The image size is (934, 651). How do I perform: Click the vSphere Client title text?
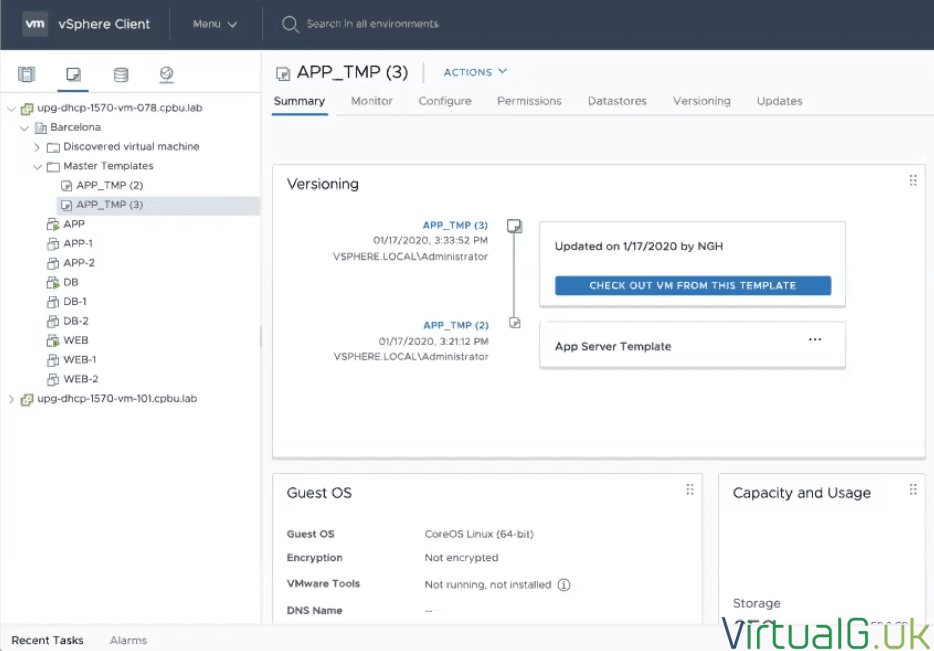(x=104, y=24)
